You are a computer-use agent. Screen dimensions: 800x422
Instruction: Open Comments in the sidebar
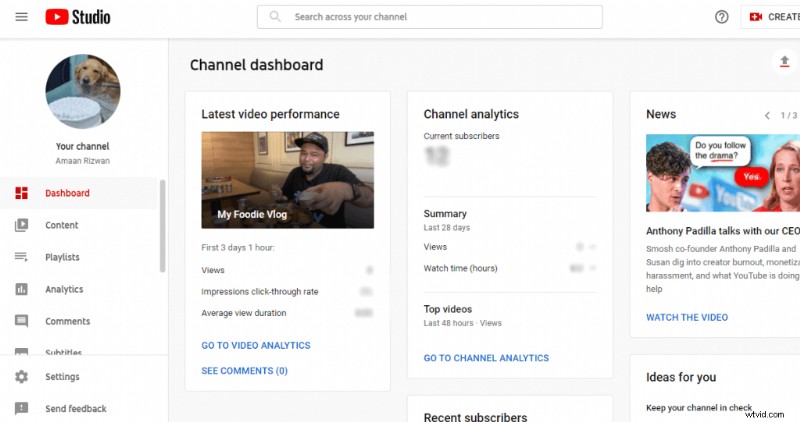(x=79, y=321)
